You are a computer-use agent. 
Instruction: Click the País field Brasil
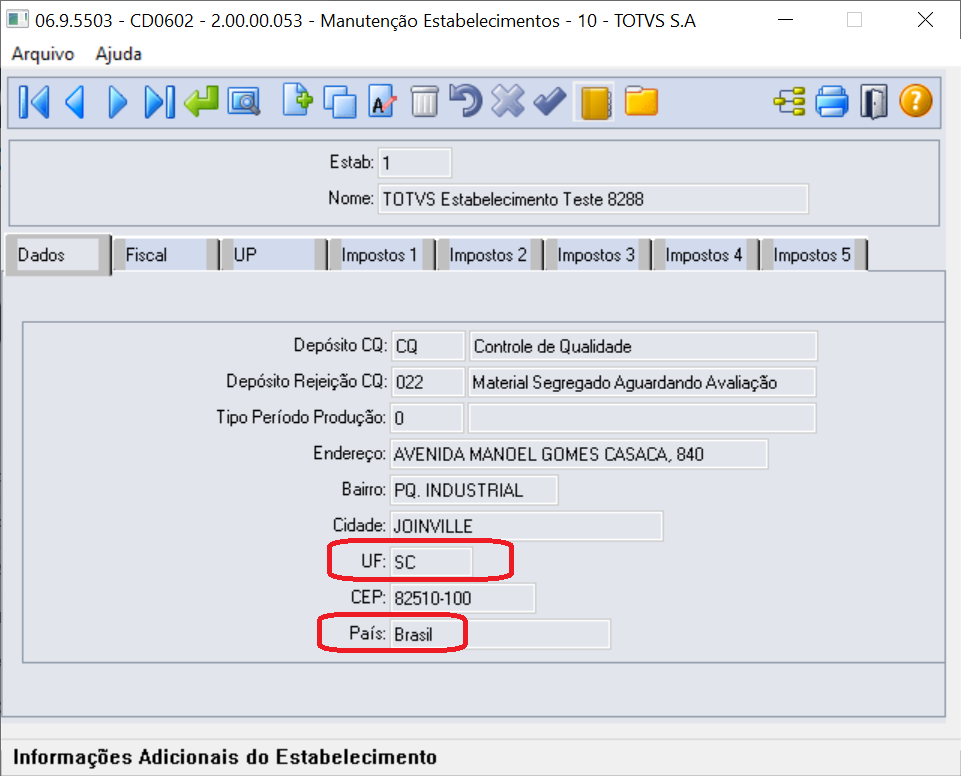(500, 634)
